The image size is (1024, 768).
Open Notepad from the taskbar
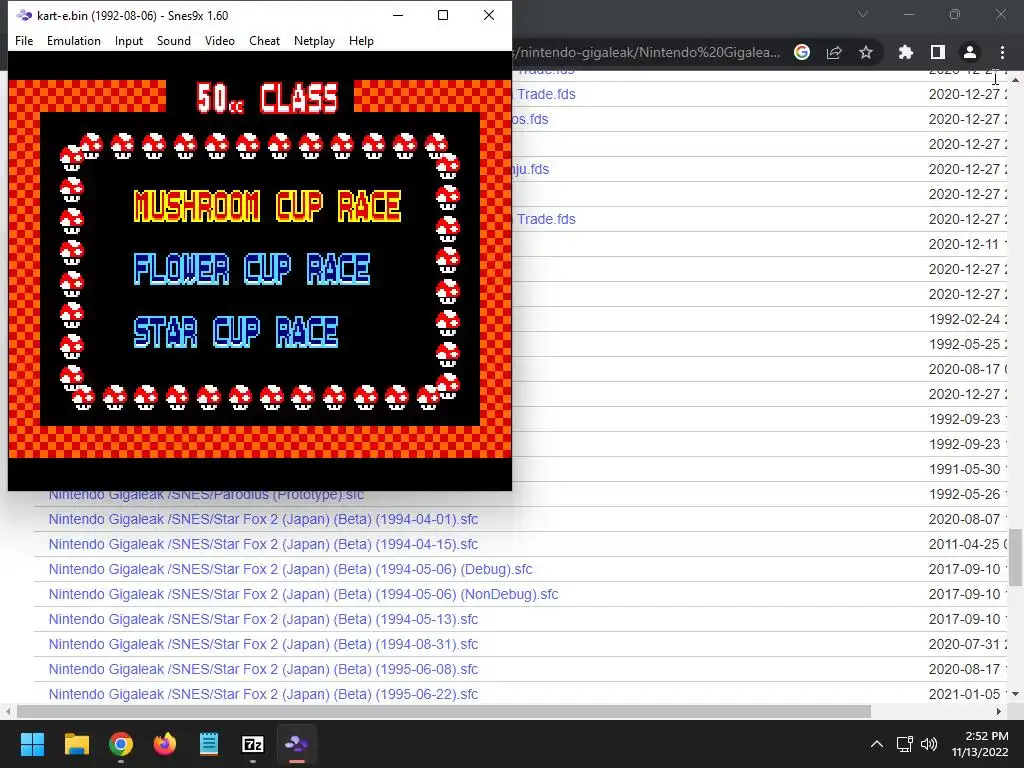click(209, 744)
